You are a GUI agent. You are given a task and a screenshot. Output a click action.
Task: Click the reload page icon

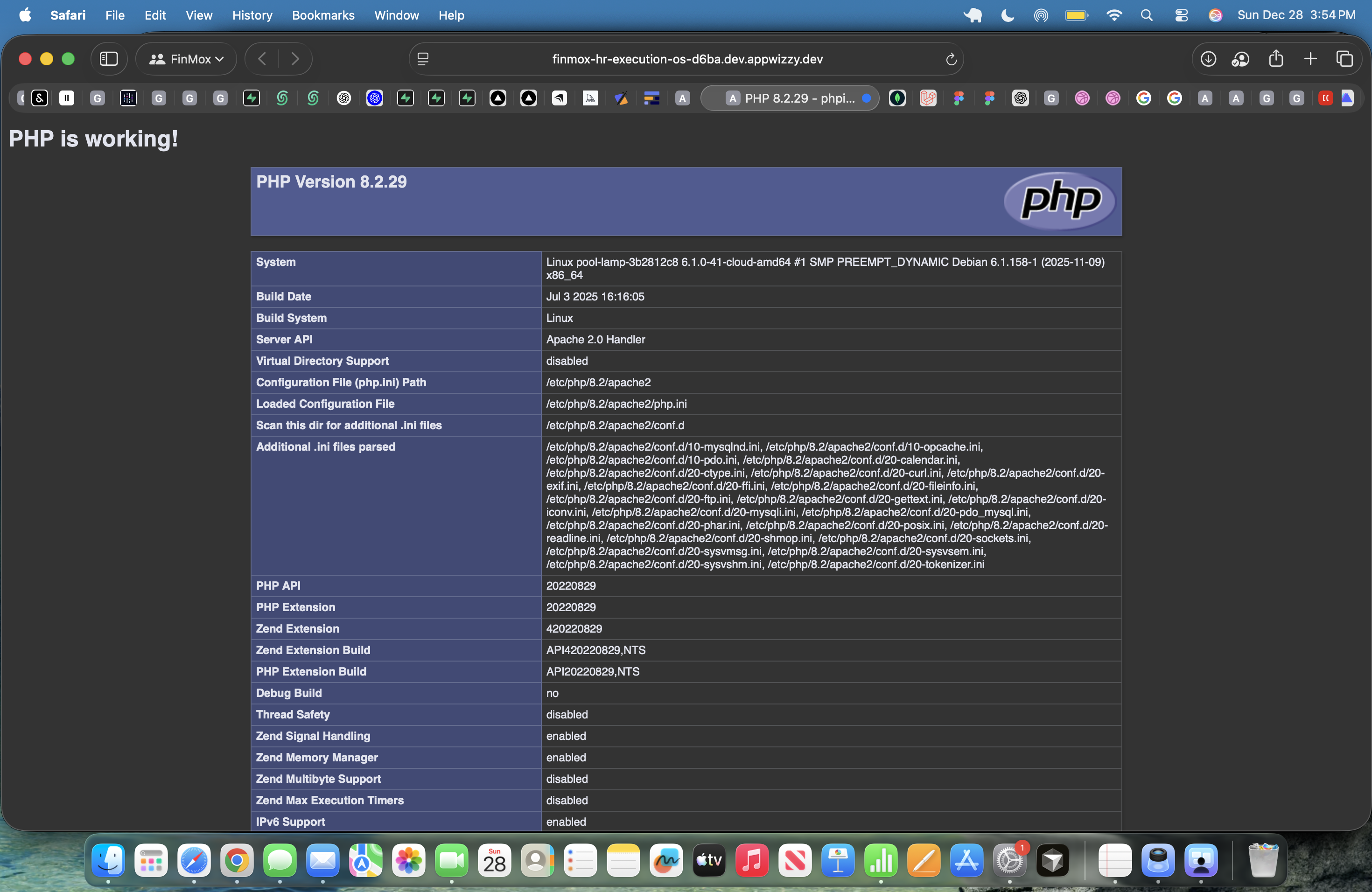951,59
